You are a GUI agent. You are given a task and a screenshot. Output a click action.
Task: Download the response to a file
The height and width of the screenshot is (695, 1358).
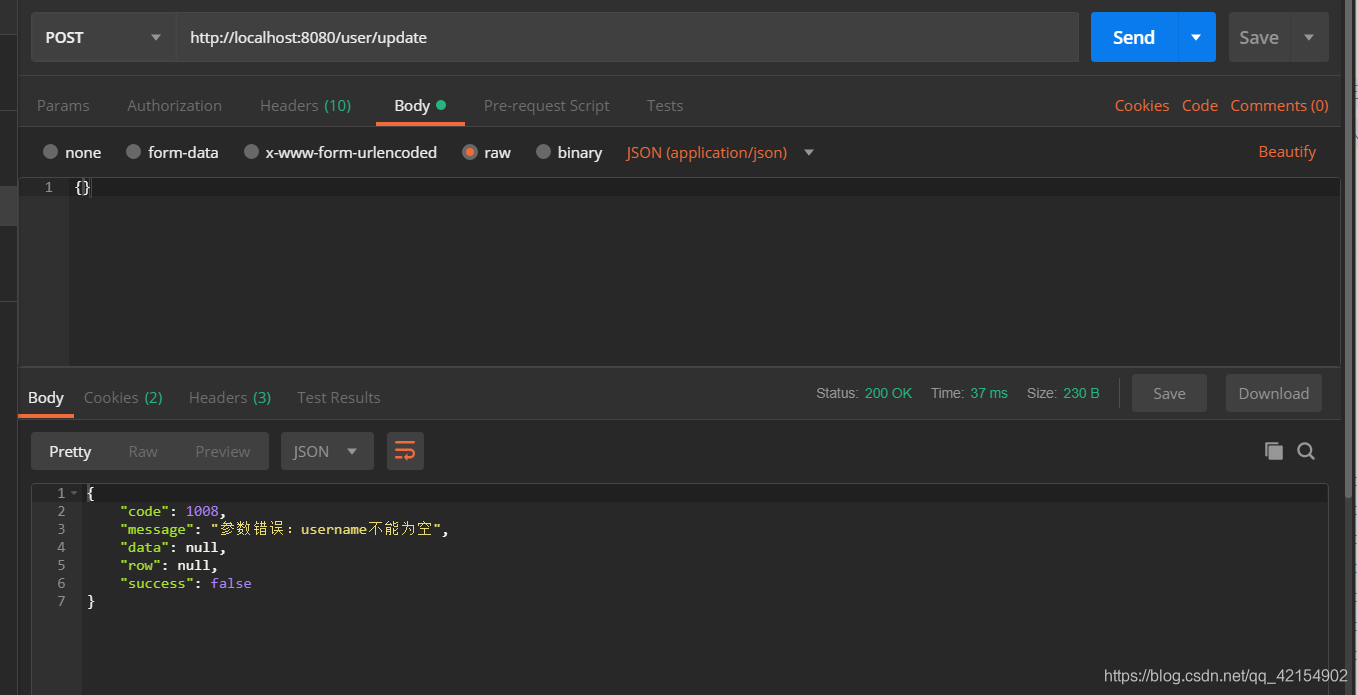[x=1273, y=393]
